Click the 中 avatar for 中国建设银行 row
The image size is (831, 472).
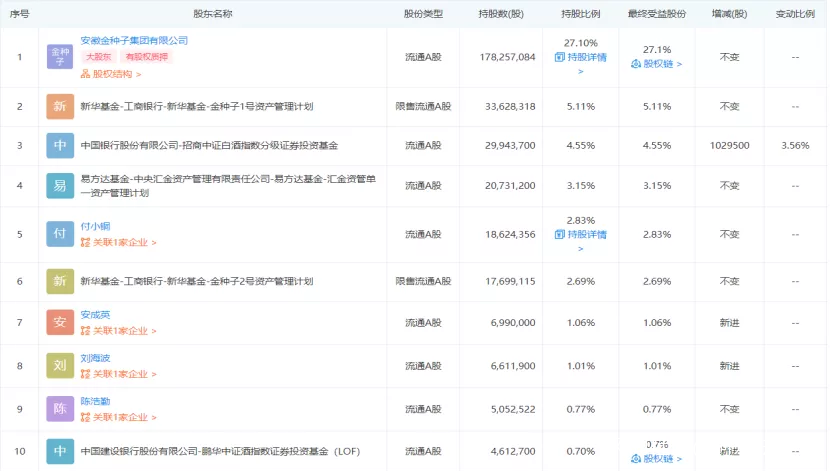pos(60,452)
